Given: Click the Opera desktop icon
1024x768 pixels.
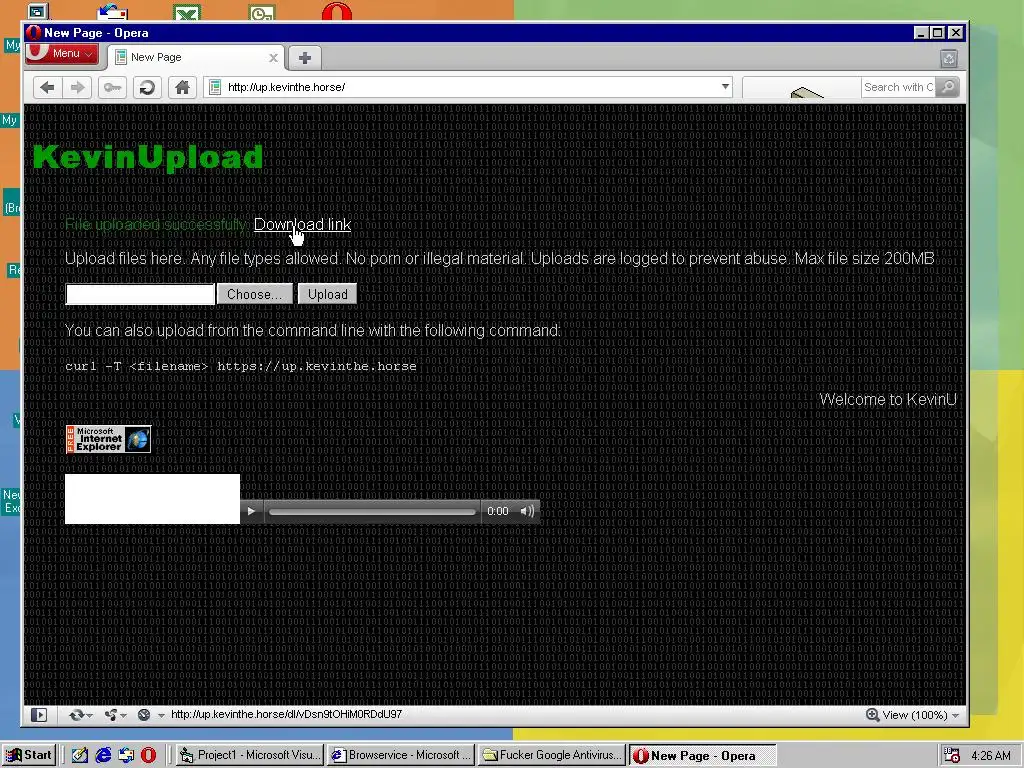Looking at the screenshot, I should point(337,12).
